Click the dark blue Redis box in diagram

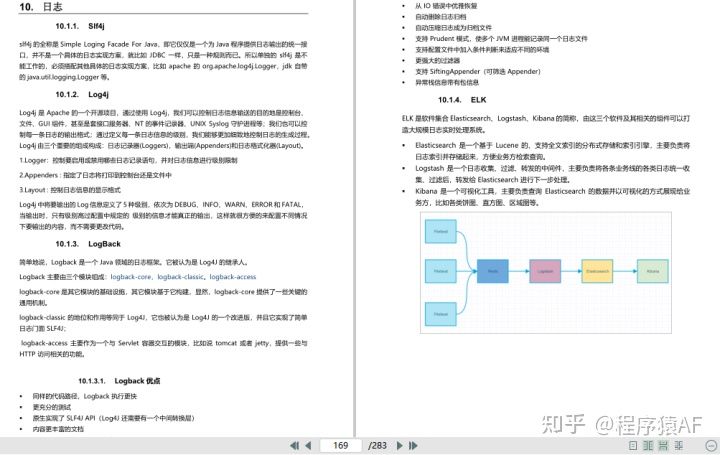tap(493, 271)
